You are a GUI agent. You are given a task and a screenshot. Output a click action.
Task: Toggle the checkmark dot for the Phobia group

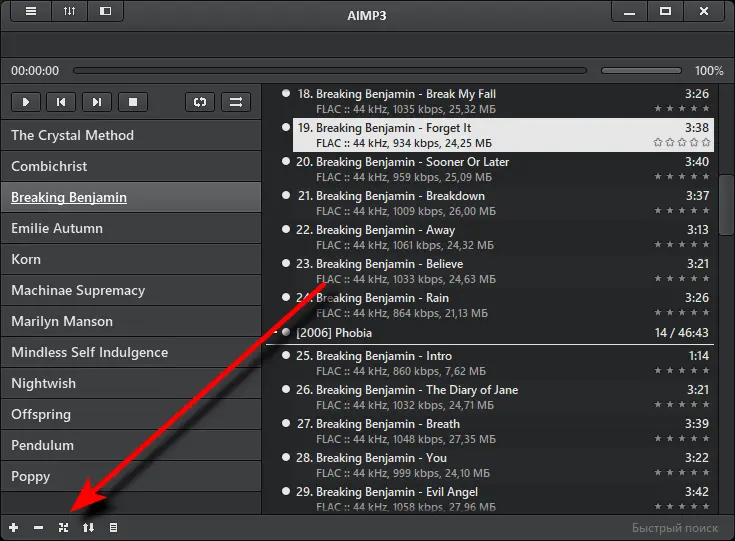[286, 332]
